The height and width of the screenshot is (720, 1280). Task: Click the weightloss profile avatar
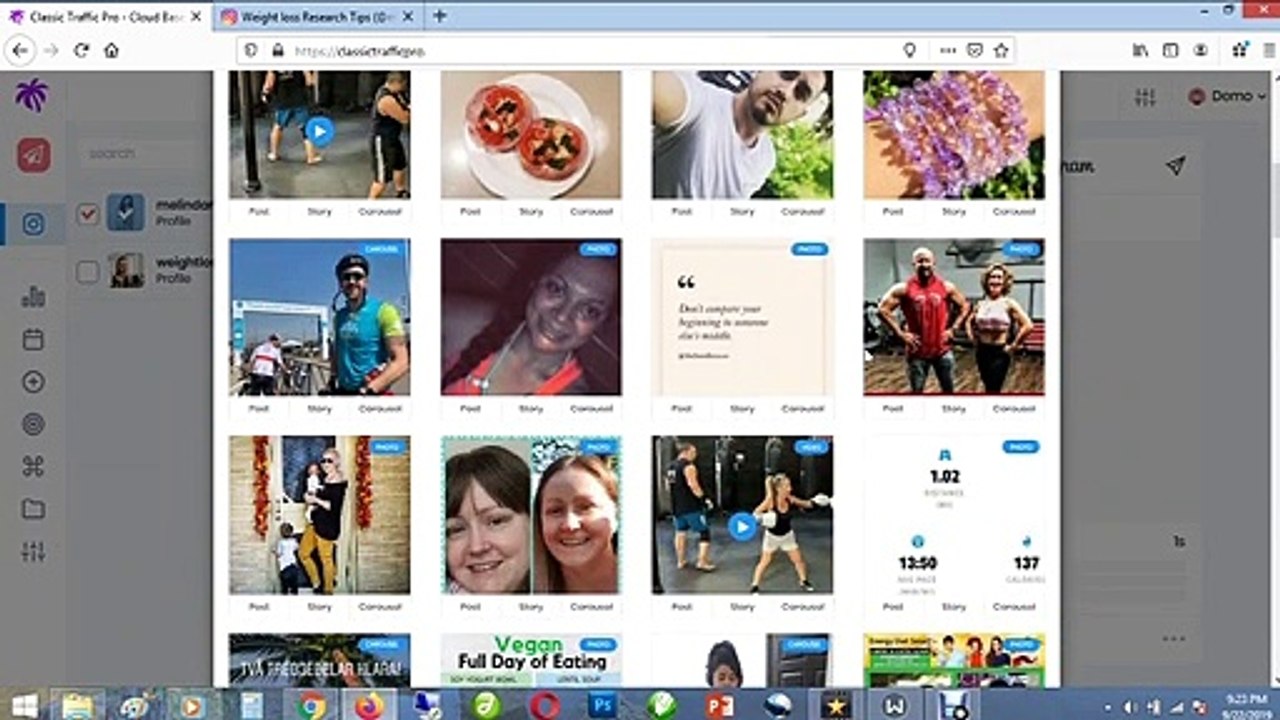pyautogui.click(x=126, y=271)
